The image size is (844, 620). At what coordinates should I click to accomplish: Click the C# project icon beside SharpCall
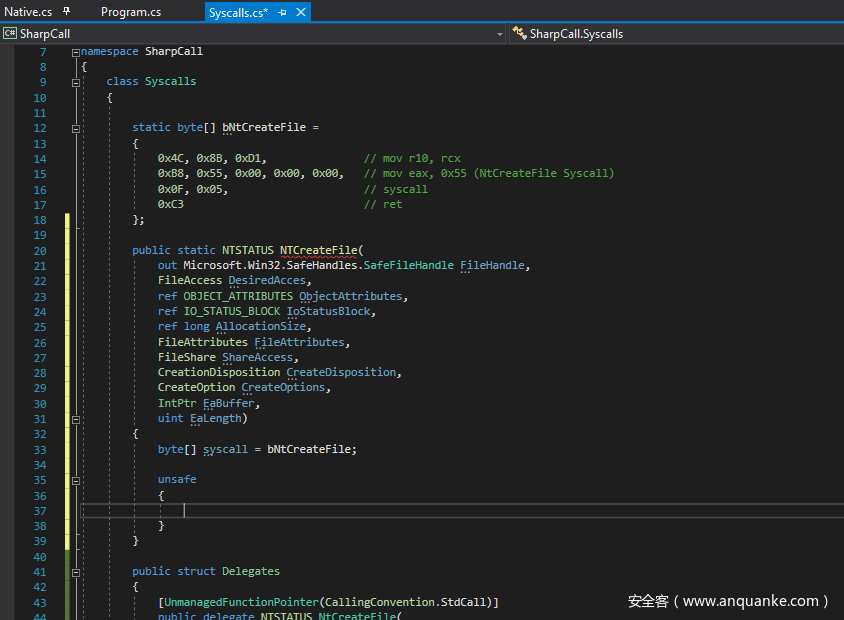10,34
